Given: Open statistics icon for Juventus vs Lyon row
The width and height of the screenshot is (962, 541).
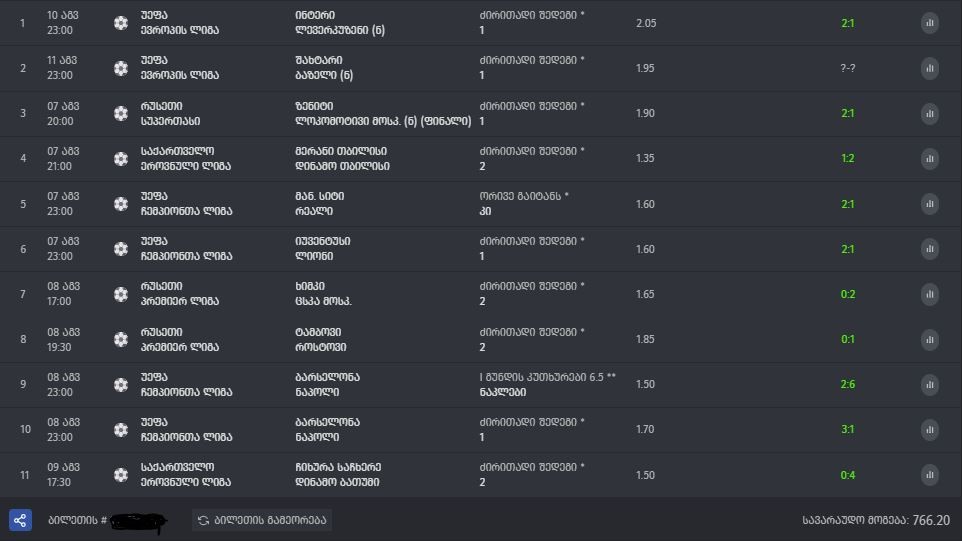Looking at the screenshot, I should pyautogui.click(x=929, y=249).
